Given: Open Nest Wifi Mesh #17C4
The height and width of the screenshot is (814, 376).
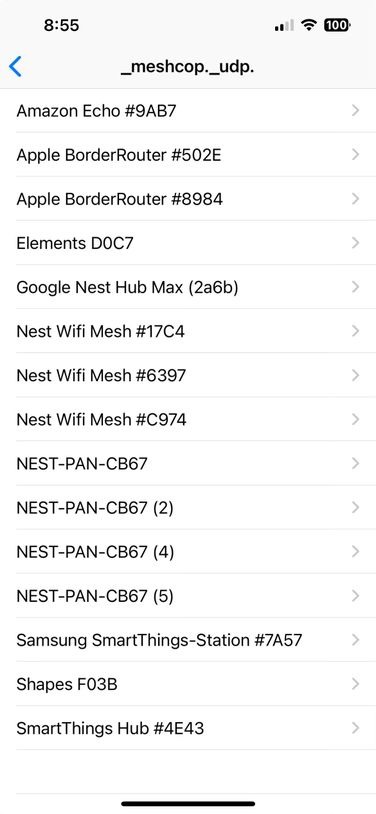Looking at the screenshot, I should (188, 331).
